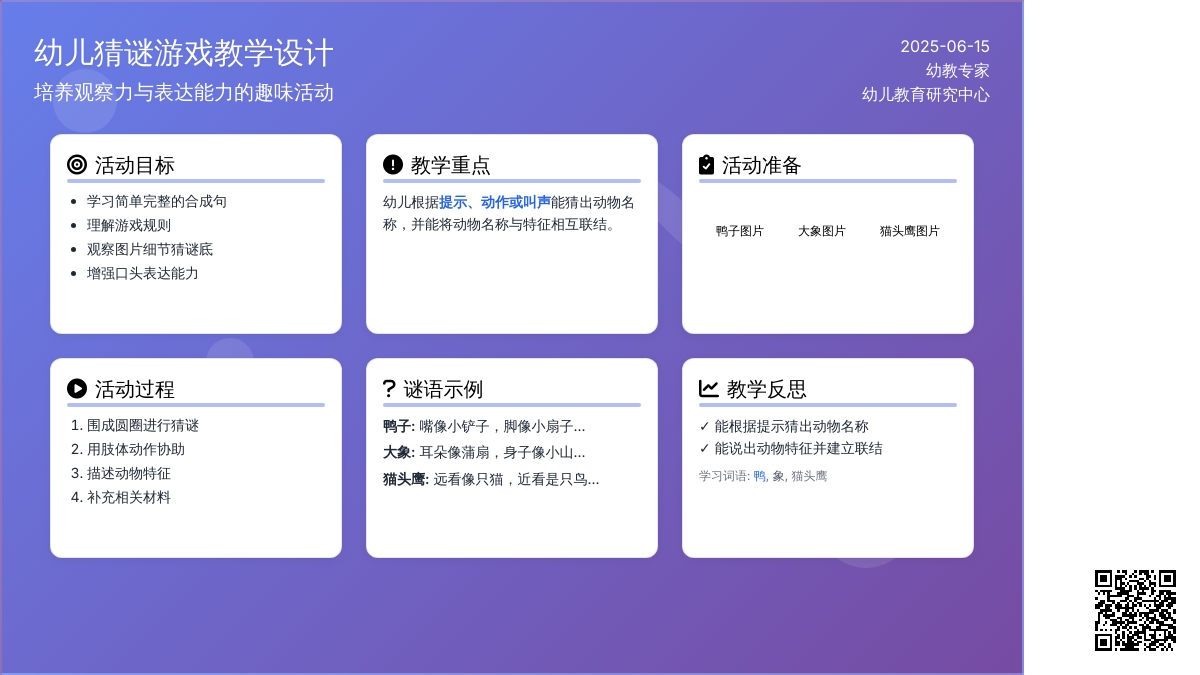This screenshot has width=1200, height=675.
Task: Click the 猫头鹰 riddle line
Action: click(x=491, y=479)
